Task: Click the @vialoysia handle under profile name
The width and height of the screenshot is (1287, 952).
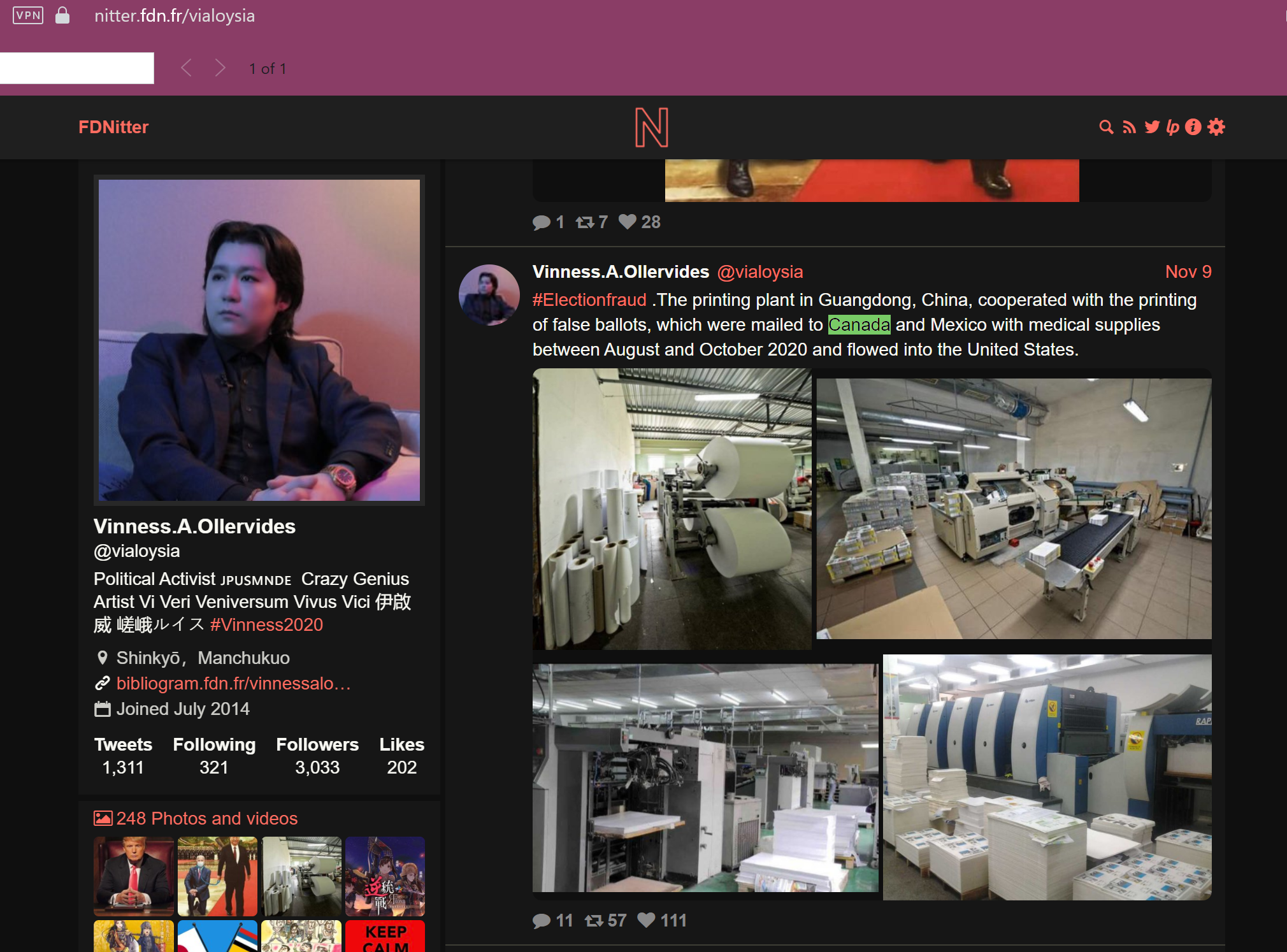Action: click(x=136, y=551)
